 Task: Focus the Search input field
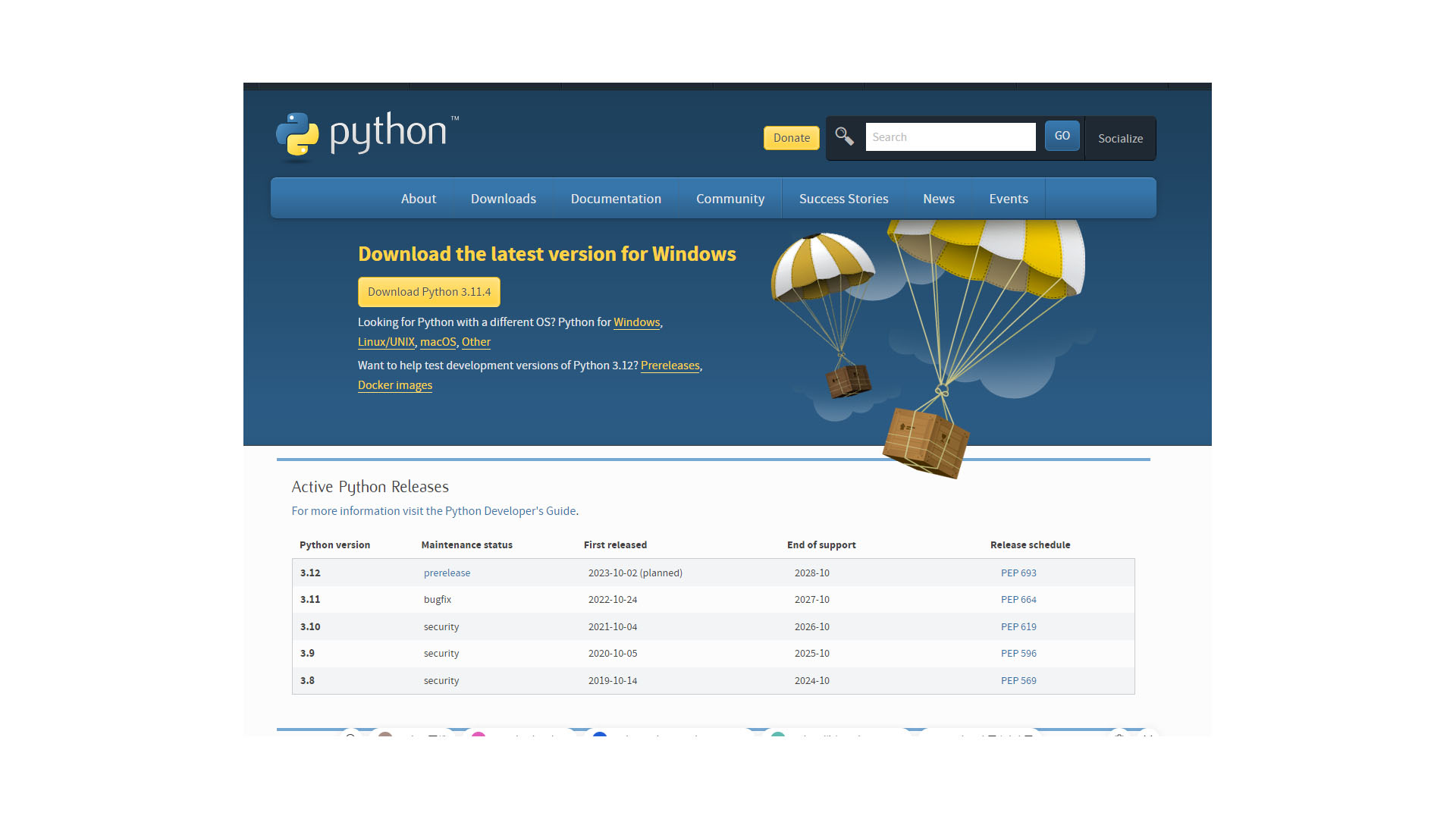click(x=950, y=137)
